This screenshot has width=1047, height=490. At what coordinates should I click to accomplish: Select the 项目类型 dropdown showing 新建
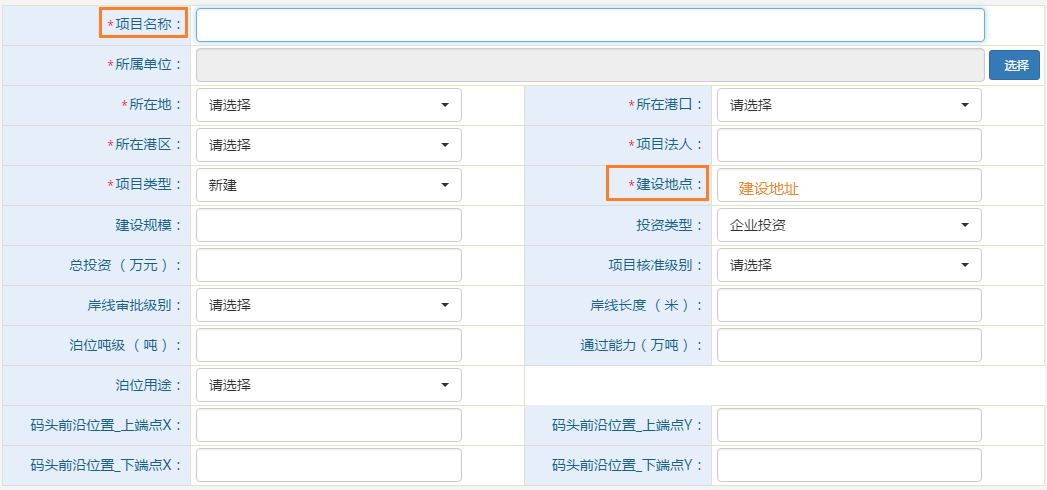328,185
